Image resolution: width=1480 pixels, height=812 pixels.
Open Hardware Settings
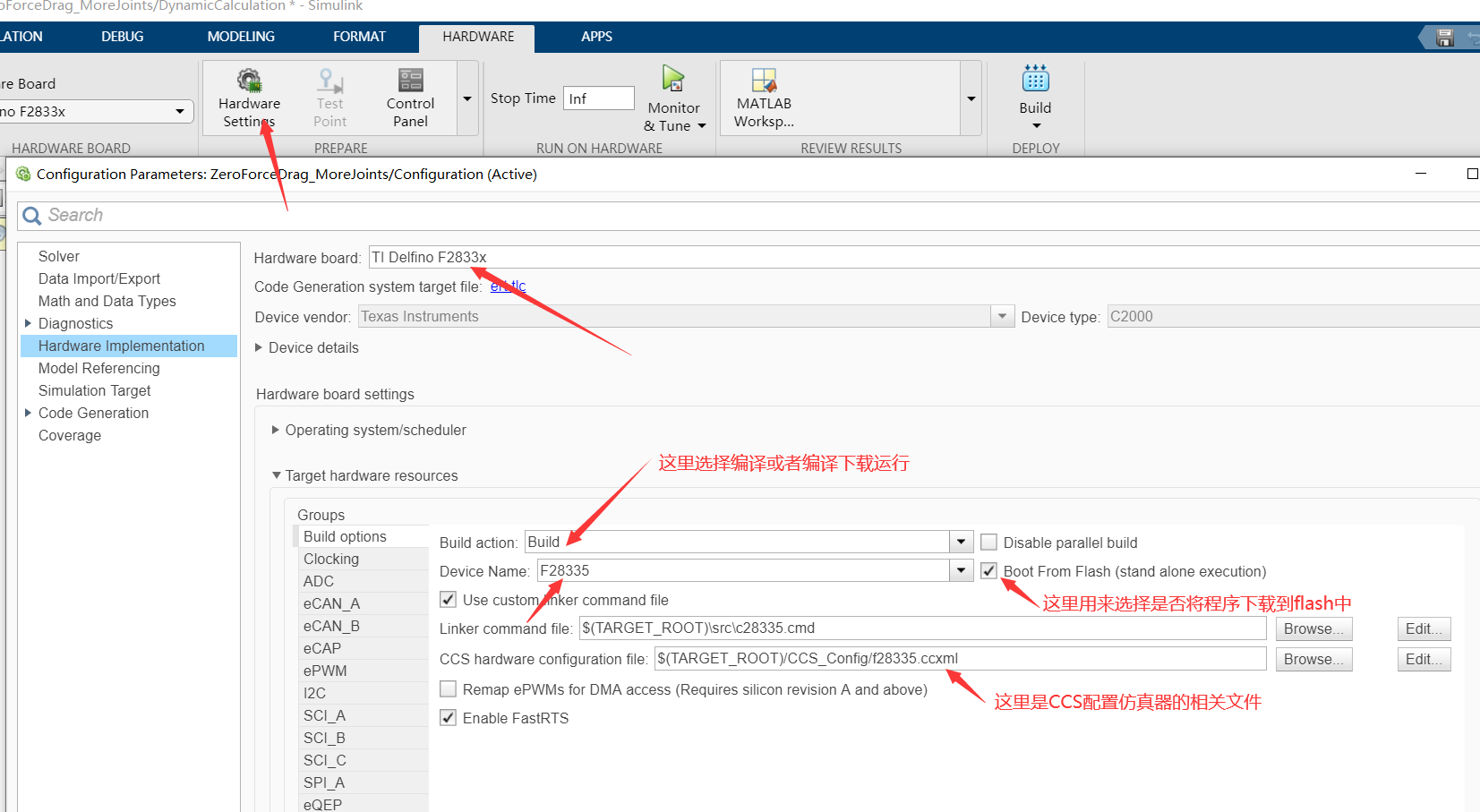point(249,98)
